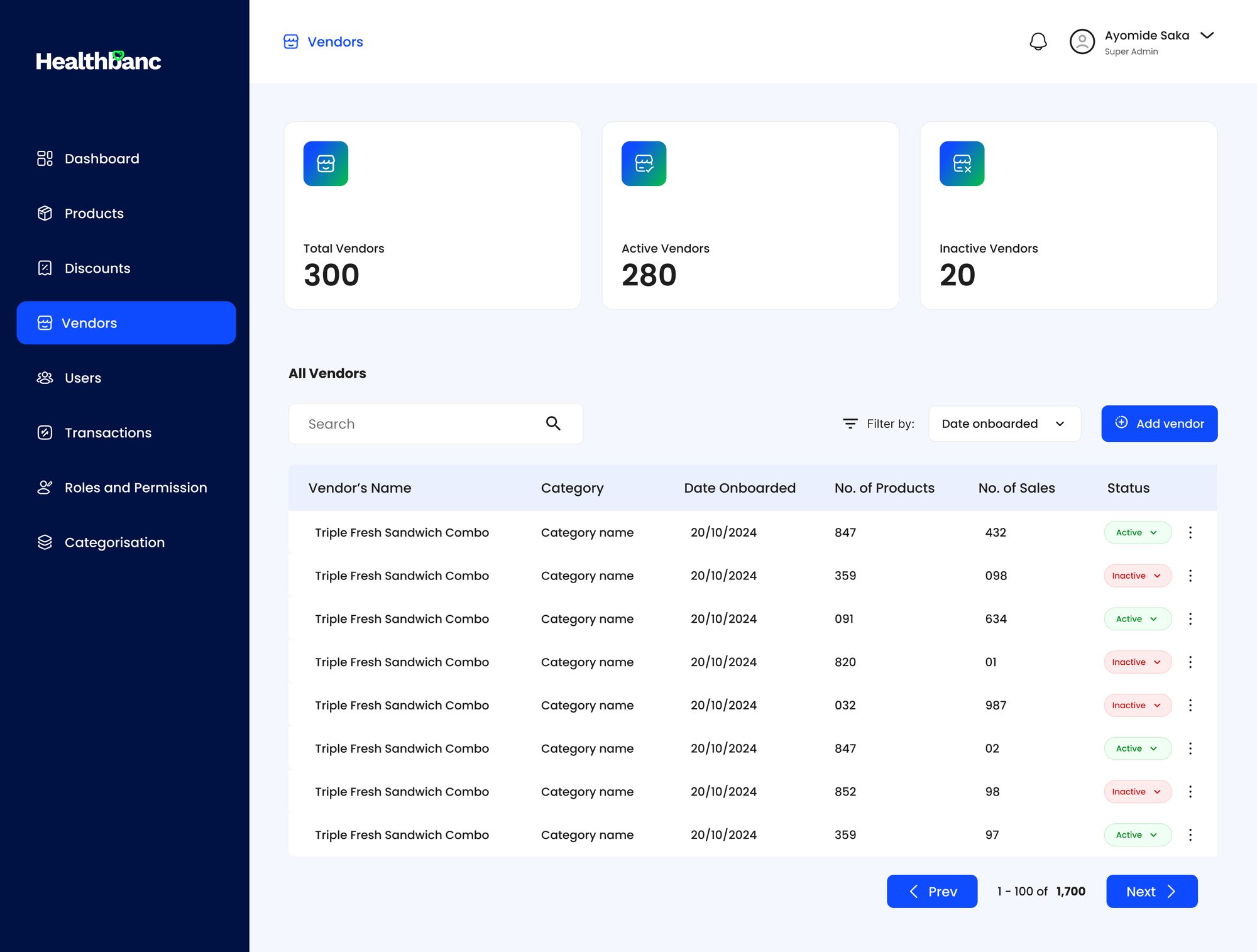Image resolution: width=1257 pixels, height=952 pixels.
Task: Open row actions menu for 98 sales row
Action: coord(1190,792)
